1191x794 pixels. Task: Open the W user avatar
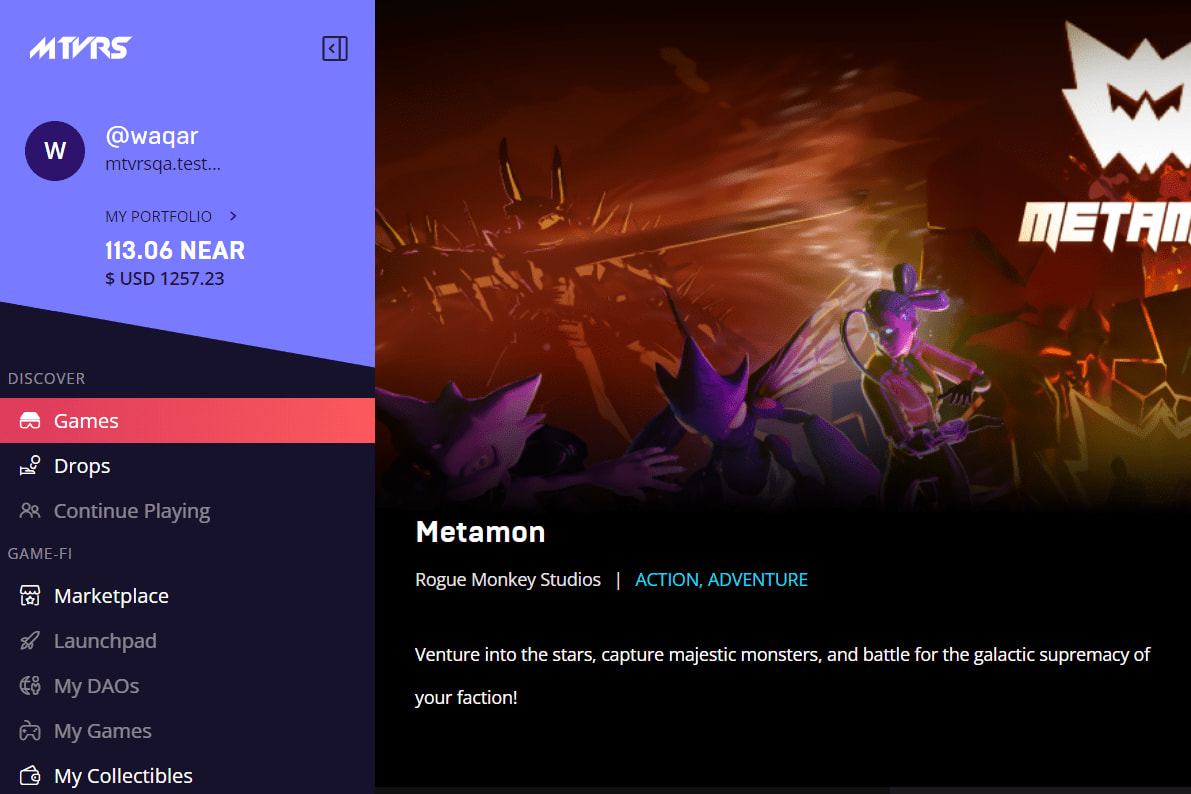click(x=55, y=150)
